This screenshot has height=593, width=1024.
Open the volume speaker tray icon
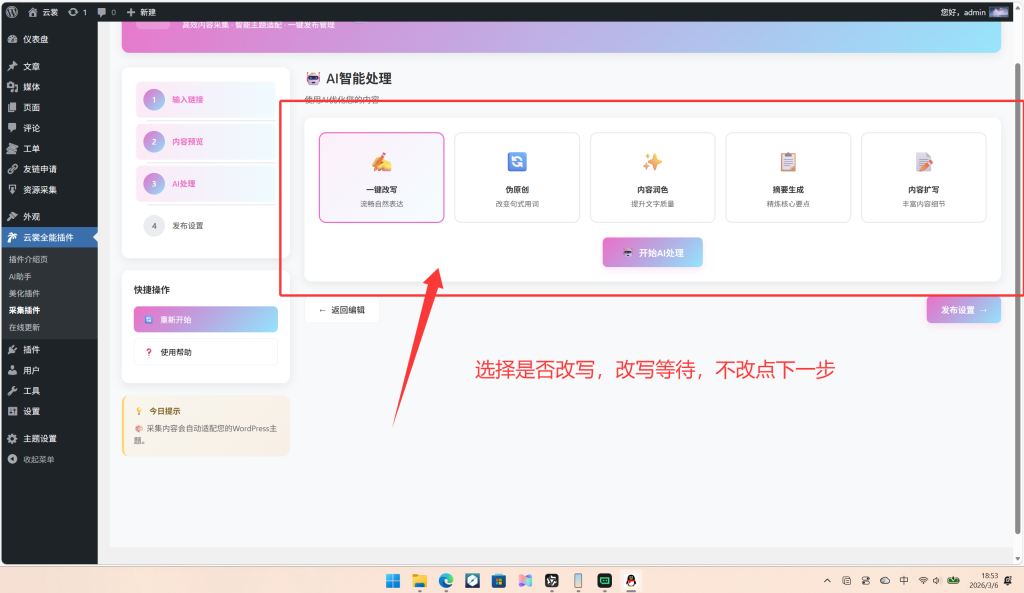[x=936, y=581]
